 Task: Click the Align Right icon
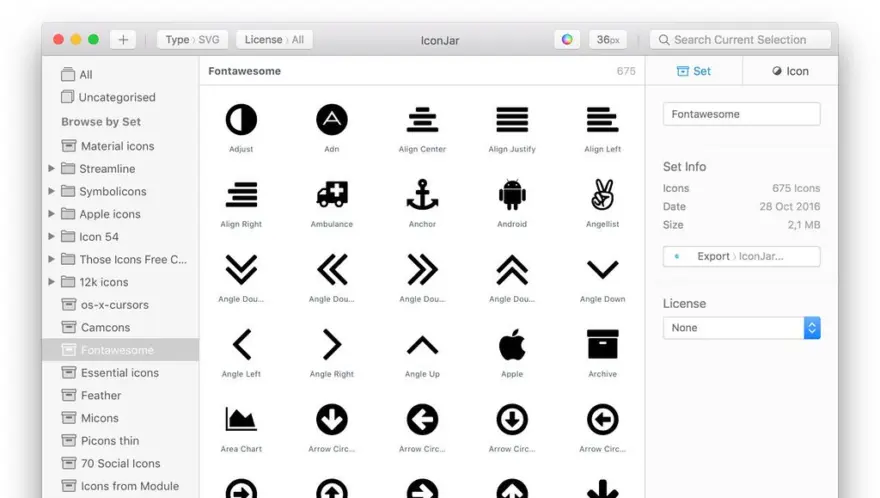pyautogui.click(x=241, y=195)
